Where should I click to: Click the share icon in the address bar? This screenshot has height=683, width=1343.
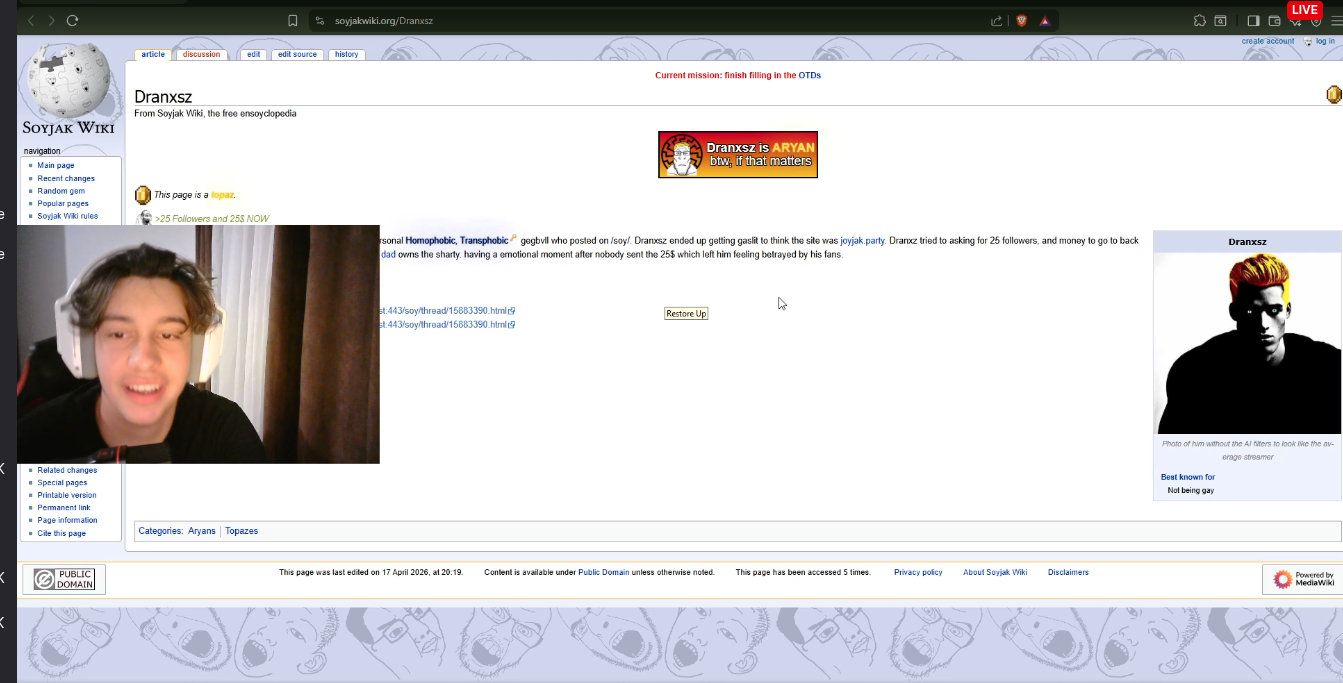996,20
